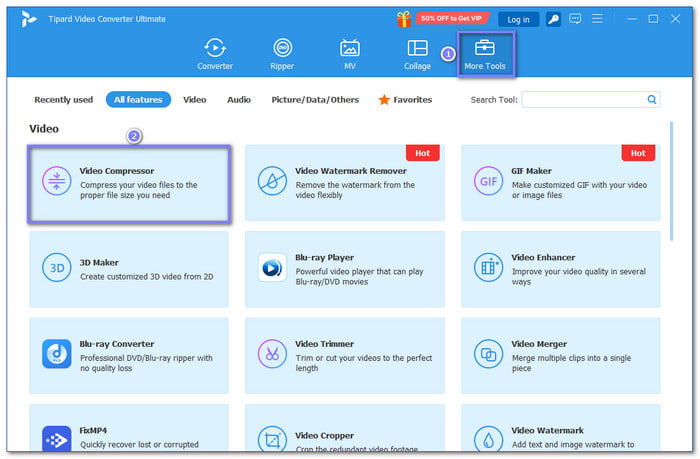
Task: Open the Blu-ray Converter tool
Action: coord(129,354)
